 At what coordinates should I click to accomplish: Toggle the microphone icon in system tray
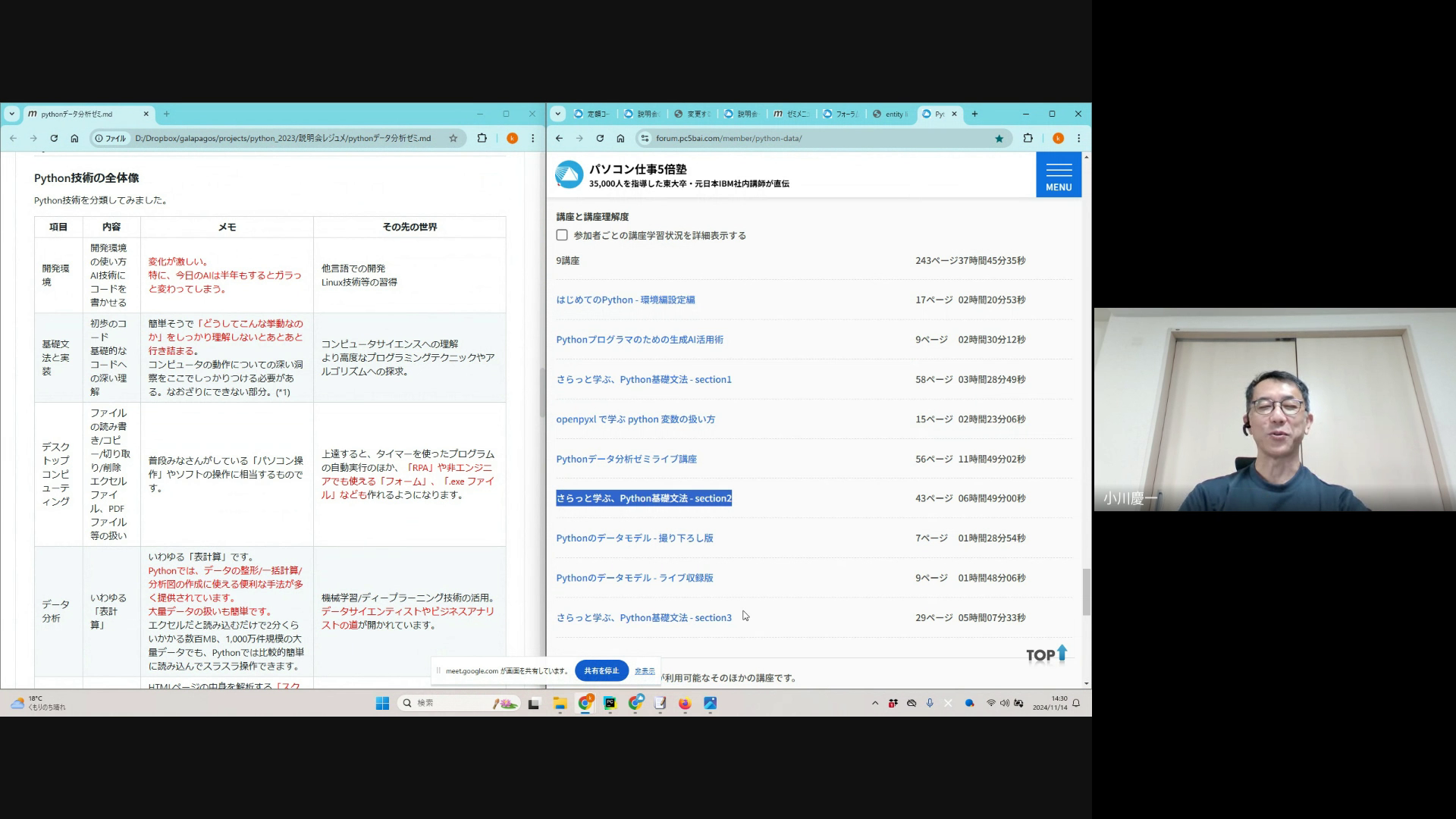tap(930, 703)
